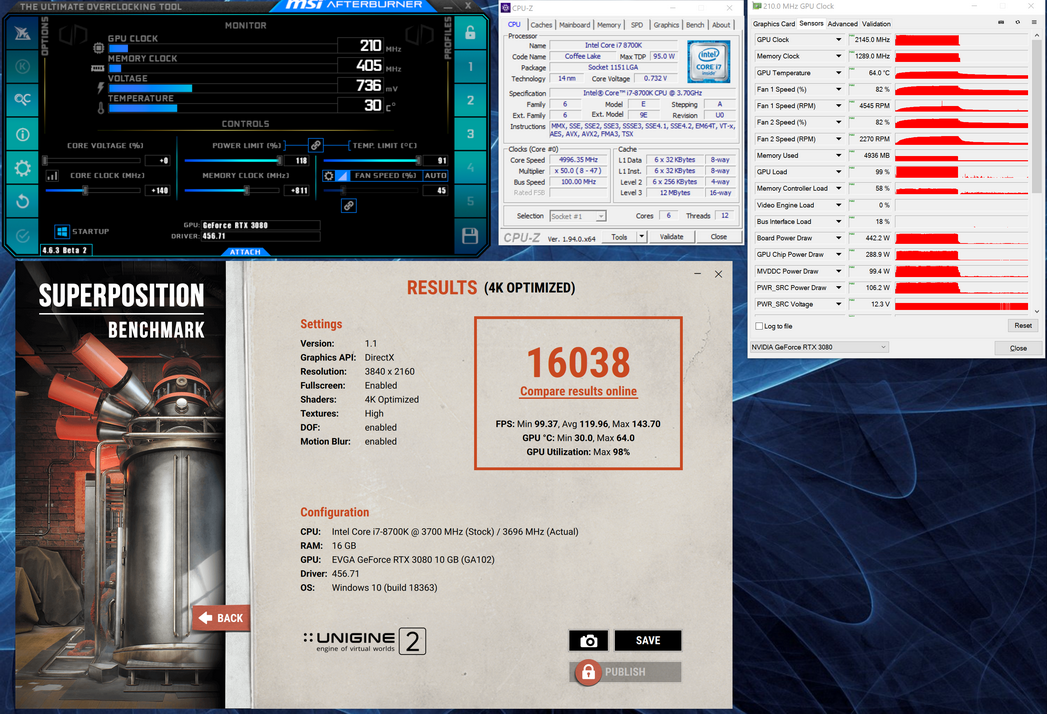Click the Intel Core i7 logo in CPU-Z
This screenshot has height=714, width=1047.
(x=708, y=61)
